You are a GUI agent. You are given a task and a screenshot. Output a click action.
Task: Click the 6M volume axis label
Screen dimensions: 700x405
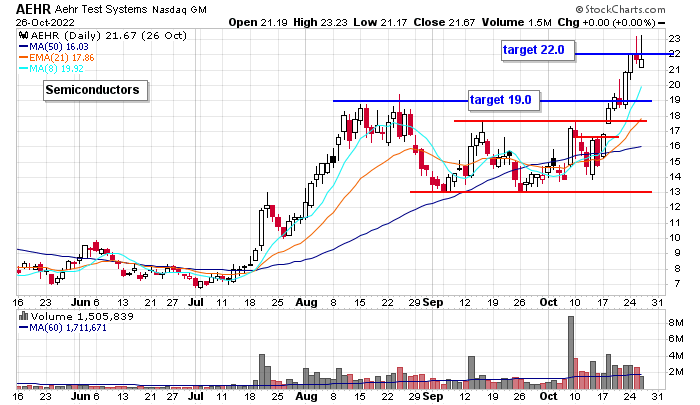[x=675, y=339]
